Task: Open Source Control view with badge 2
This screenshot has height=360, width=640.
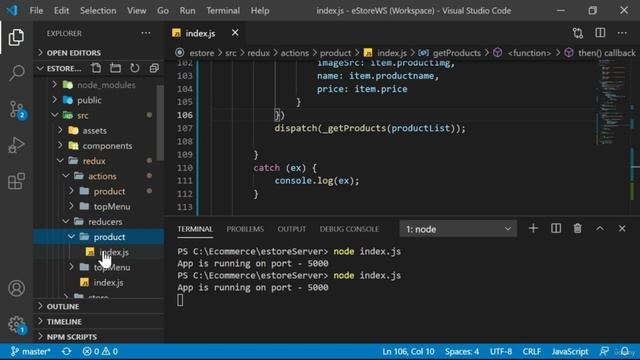Action: (x=17, y=109)
